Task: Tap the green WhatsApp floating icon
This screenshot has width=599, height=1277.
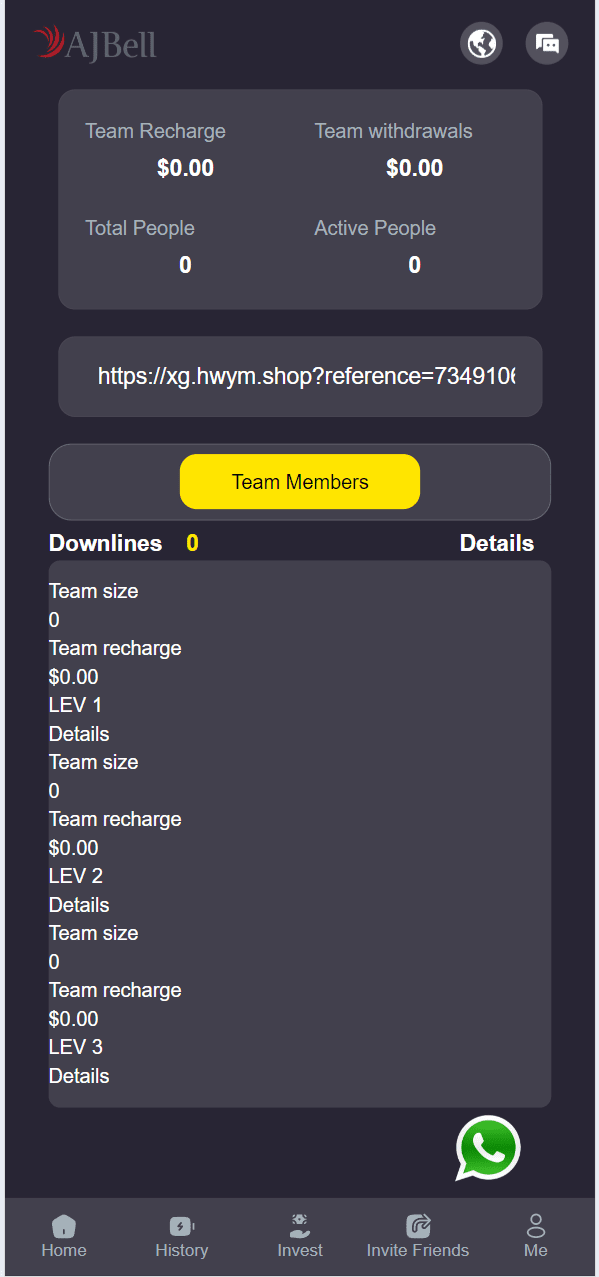Action: point(488,1148)
